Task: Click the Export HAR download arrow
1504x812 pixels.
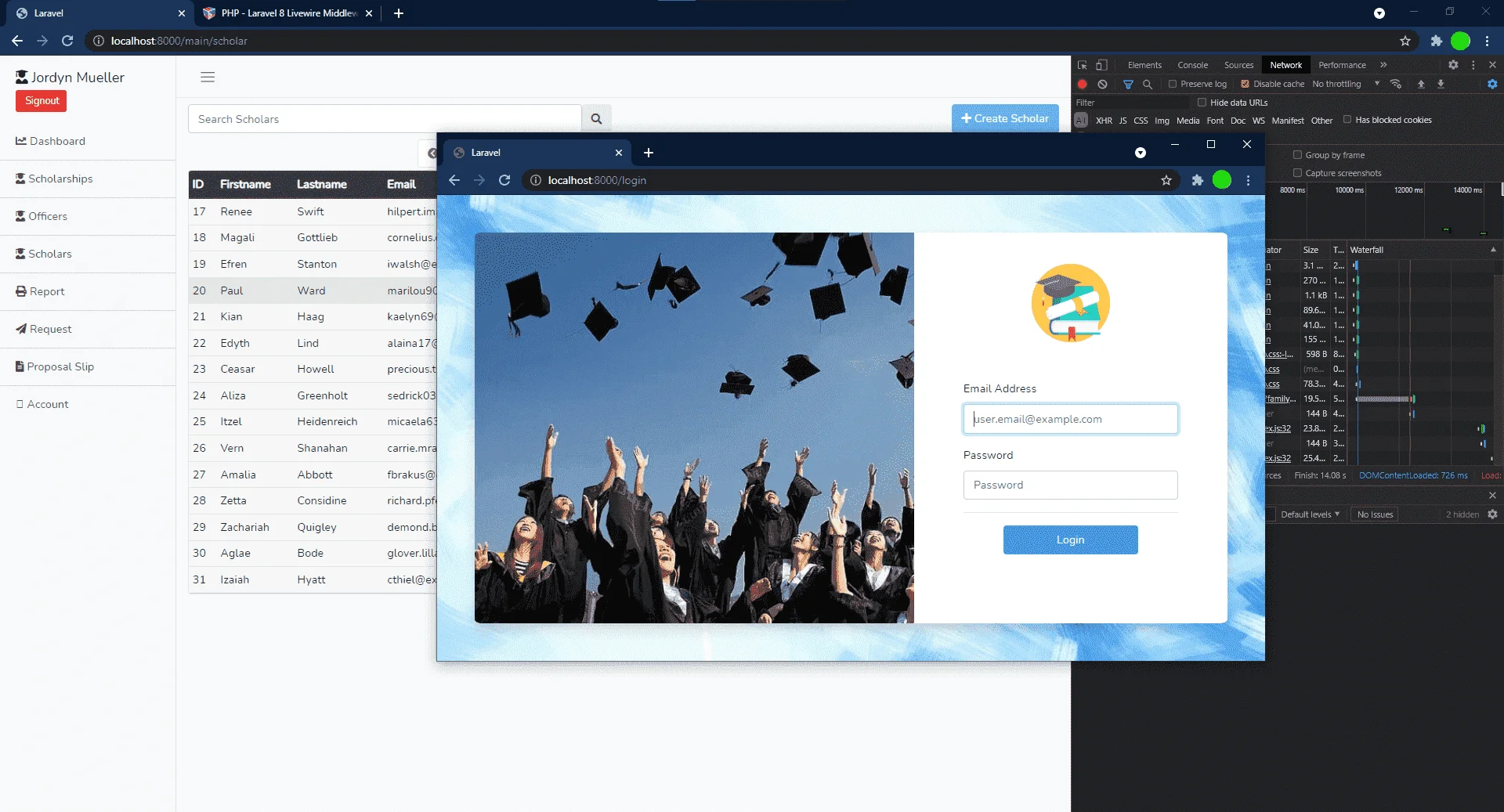Action: (1441, 84)
